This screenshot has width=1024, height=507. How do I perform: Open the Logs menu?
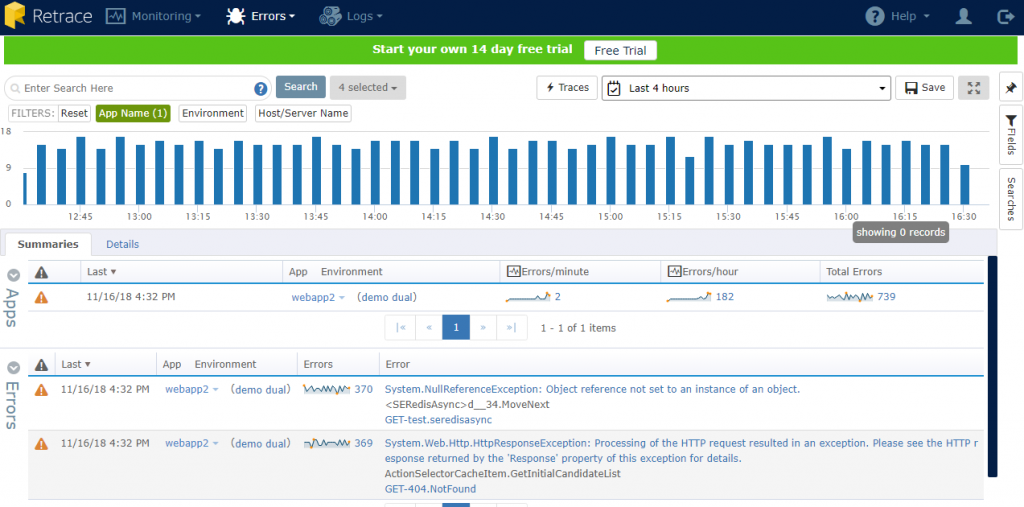click(x=351, y=16)
